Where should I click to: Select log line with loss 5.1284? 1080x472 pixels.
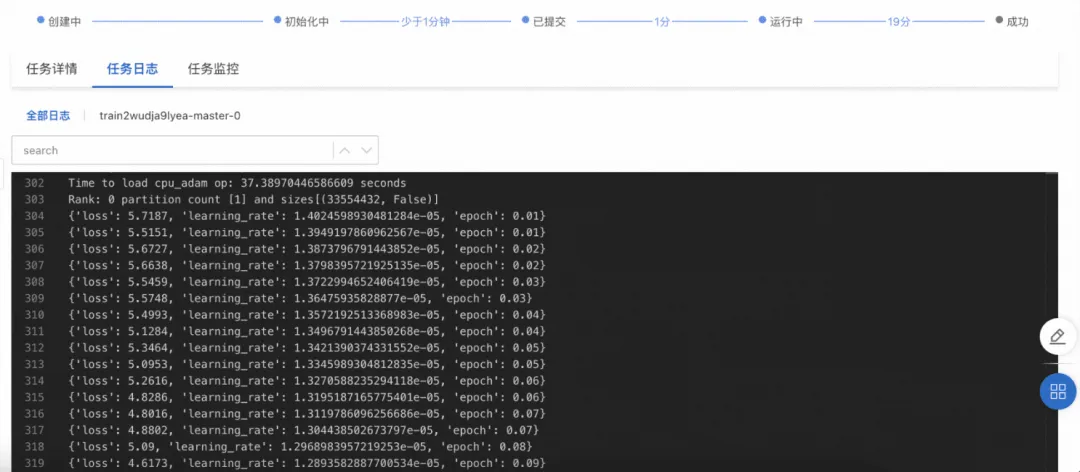pos(307,331)
